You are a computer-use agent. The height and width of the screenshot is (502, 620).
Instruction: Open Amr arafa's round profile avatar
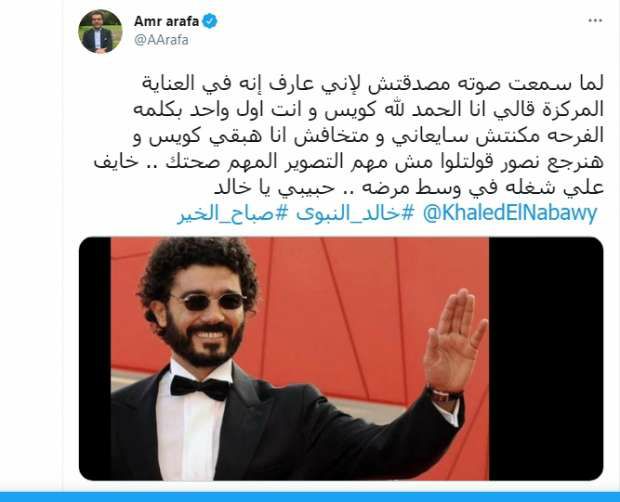pos(100,31)
